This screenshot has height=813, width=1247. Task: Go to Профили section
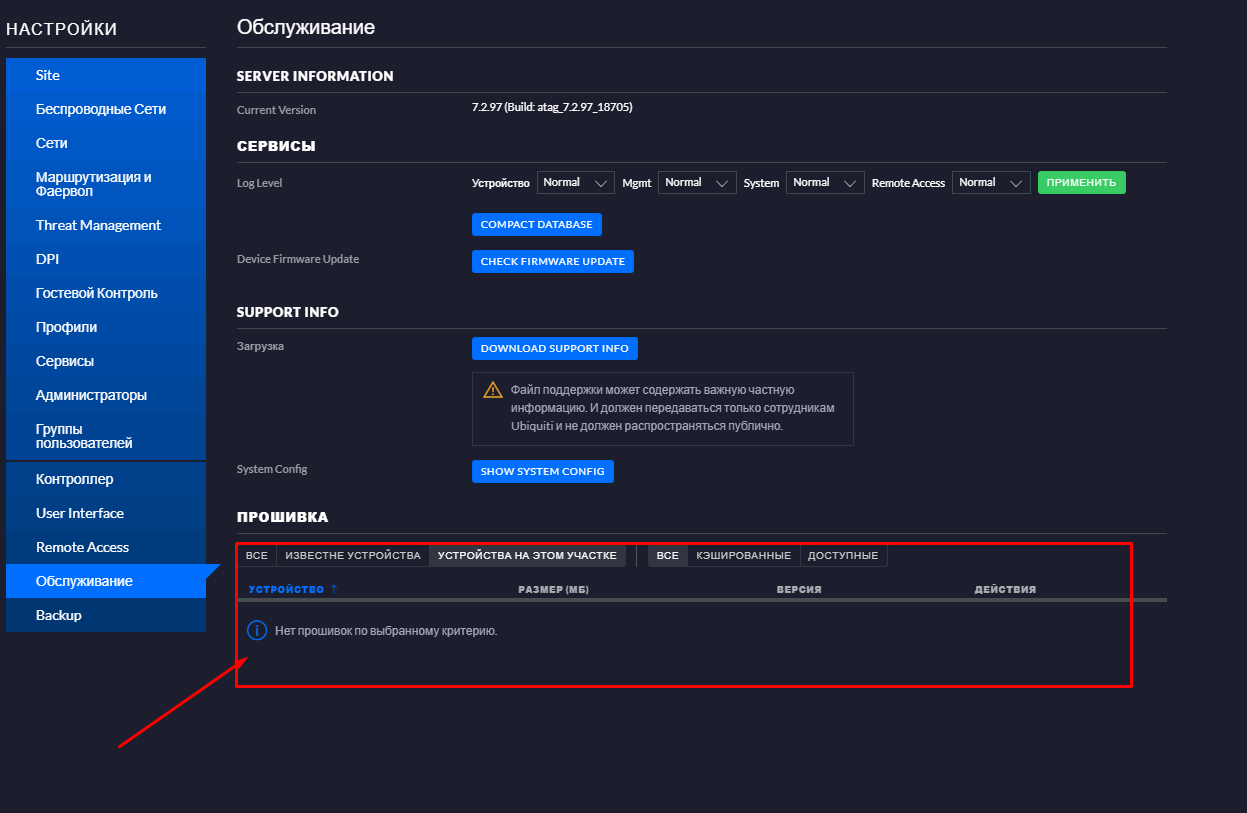106,327
